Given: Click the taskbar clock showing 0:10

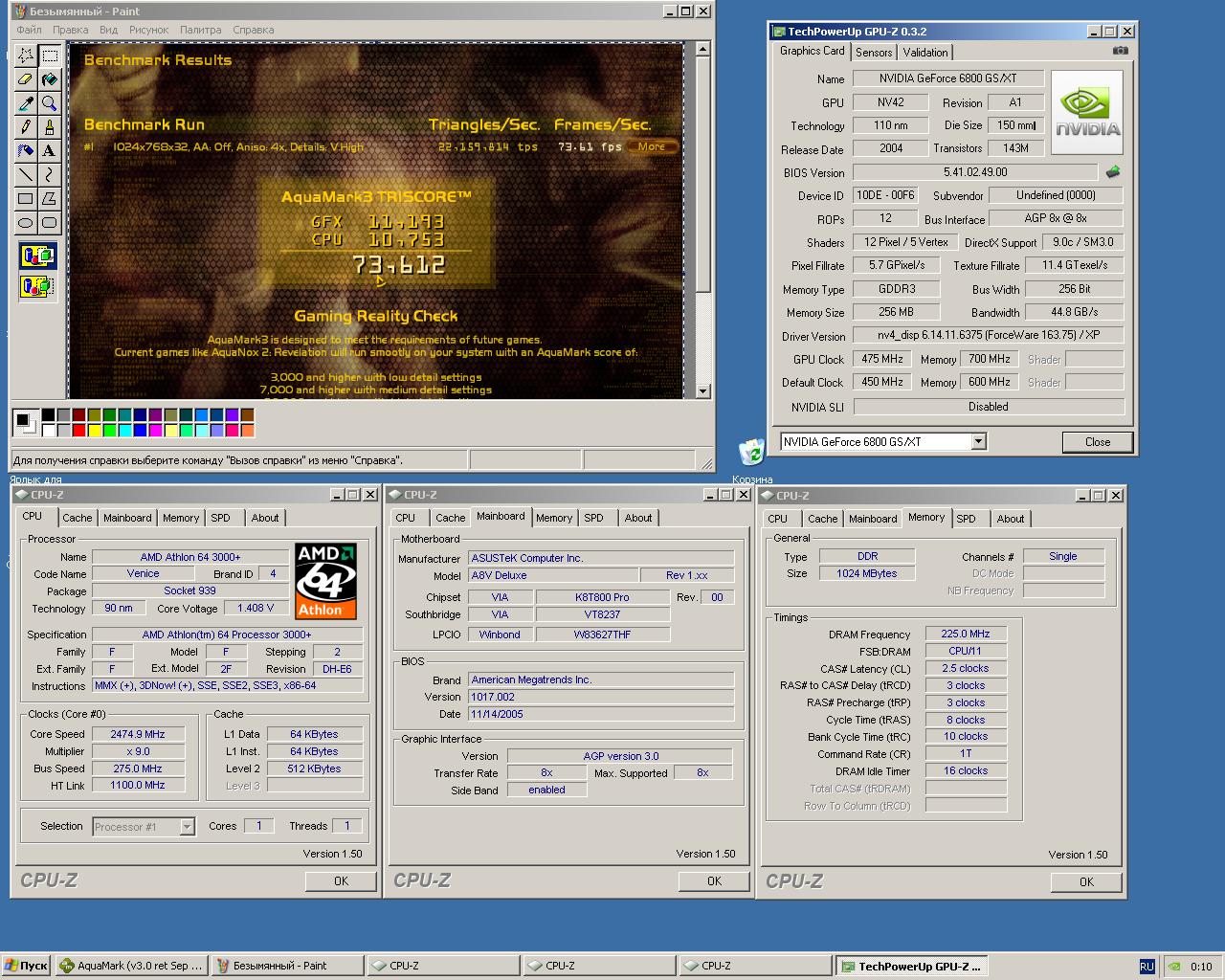Looking at the screenshot, I should point(1201,967).
